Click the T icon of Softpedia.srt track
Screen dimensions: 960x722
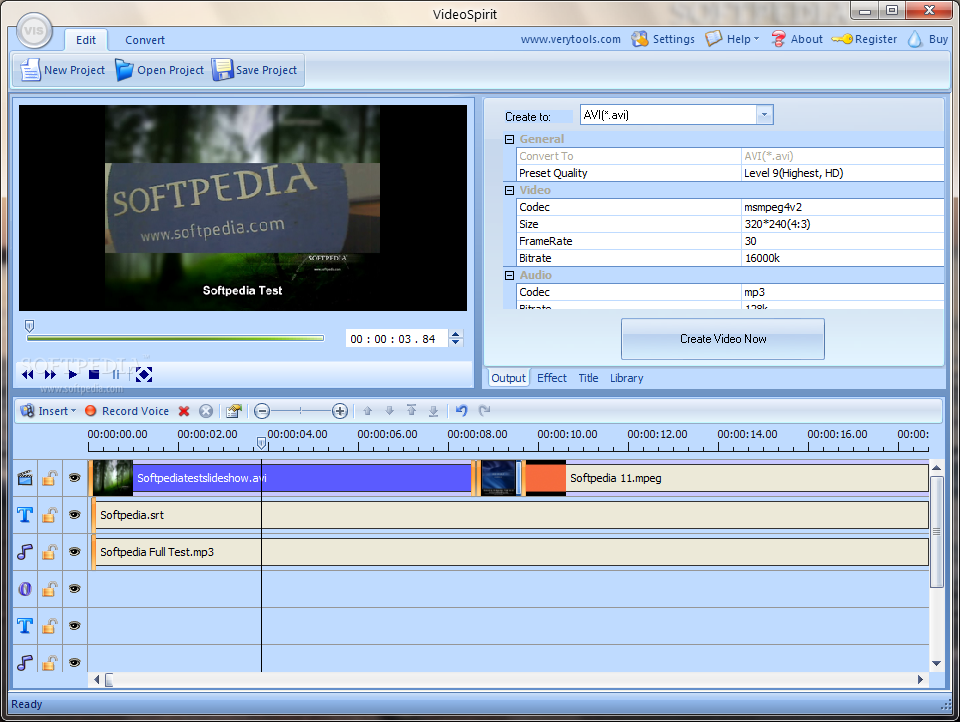(25, 514)
